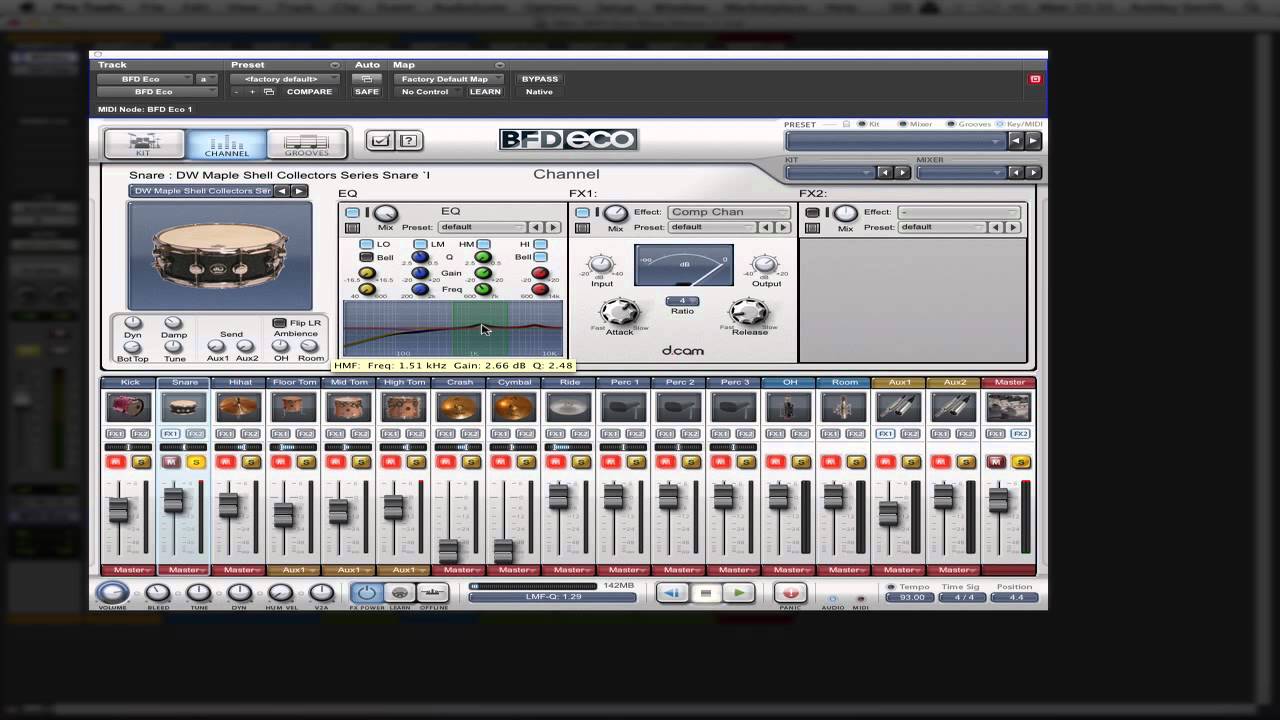Mute the Kick channel
The width and height of the screenshot is (1280, 720).
116,461
